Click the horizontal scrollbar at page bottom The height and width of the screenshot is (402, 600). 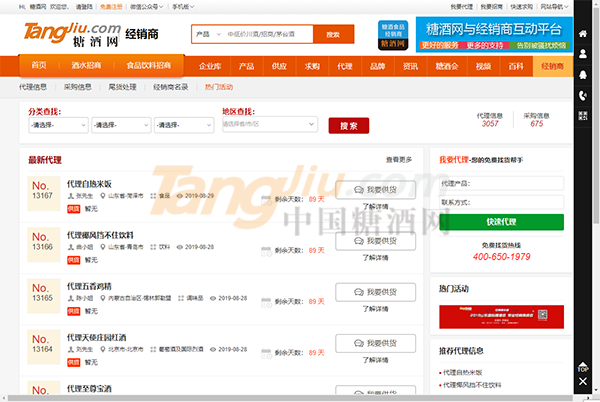coord(290,398)
